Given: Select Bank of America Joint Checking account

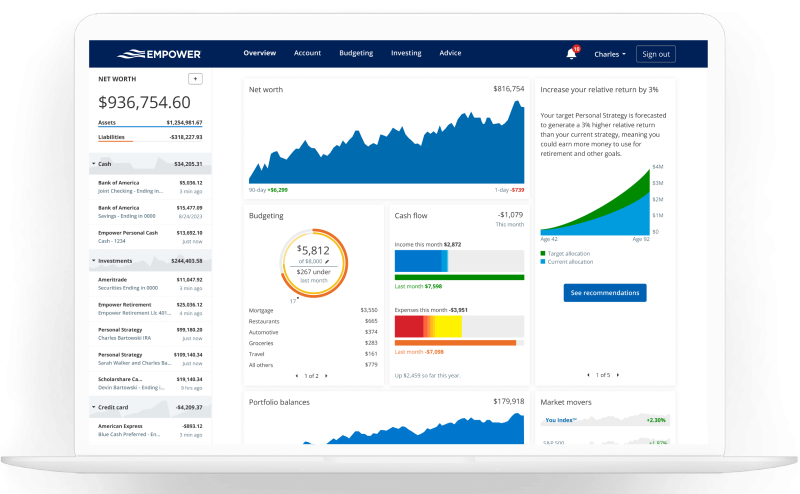Looking at the screenshot, I should [150, 187].
